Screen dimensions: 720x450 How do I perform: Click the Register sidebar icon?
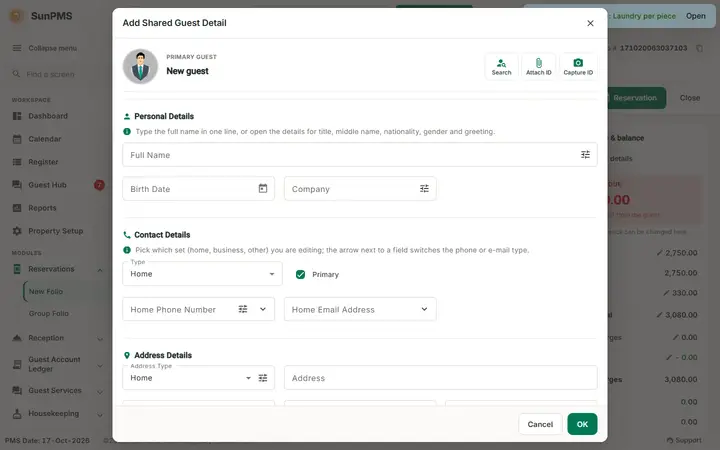point(17,162)
